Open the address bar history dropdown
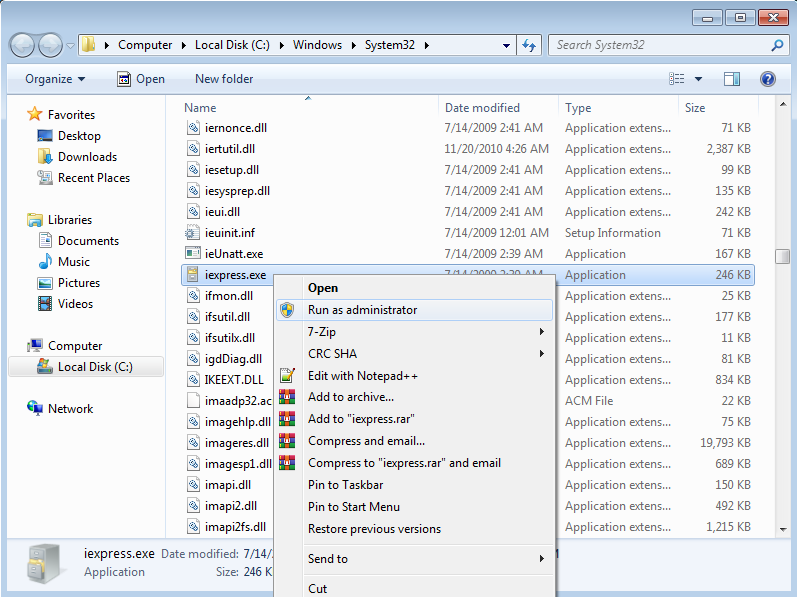Viewport: 797px width, 597px height. (x=506, y=45)
